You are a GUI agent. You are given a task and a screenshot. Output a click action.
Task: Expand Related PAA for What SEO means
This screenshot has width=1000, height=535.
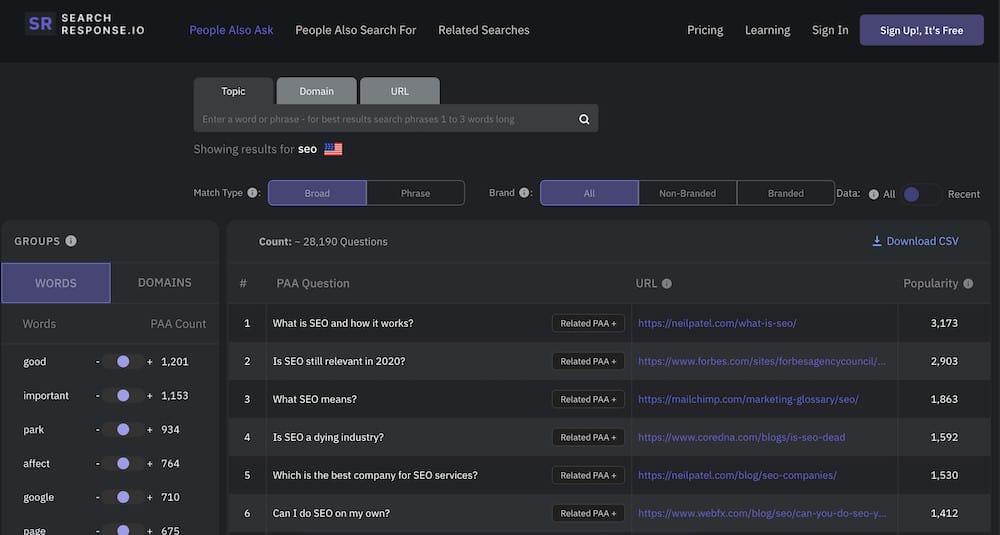tap(588, 399)
